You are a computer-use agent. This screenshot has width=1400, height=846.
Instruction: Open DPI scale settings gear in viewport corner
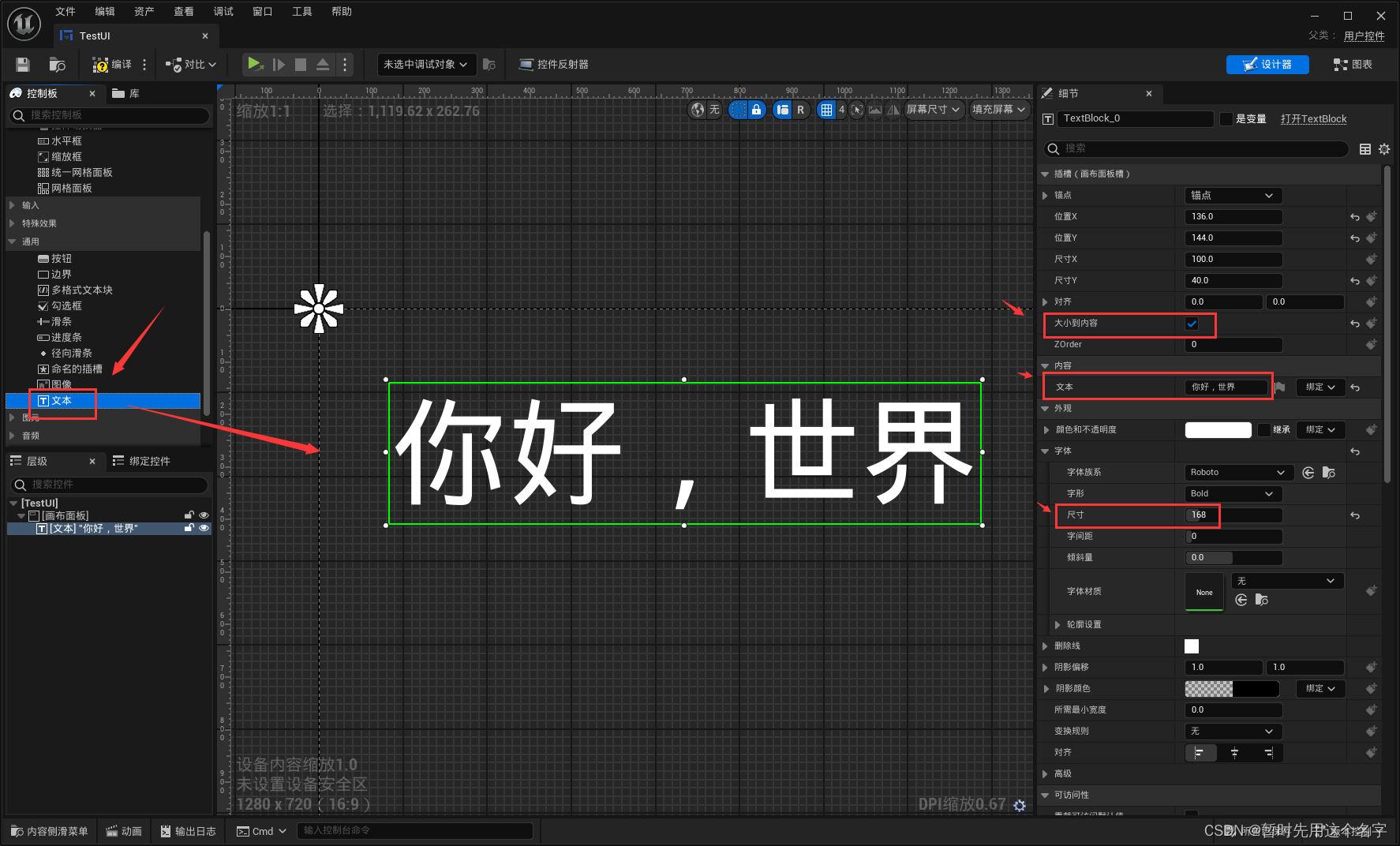coord(1020,805)
